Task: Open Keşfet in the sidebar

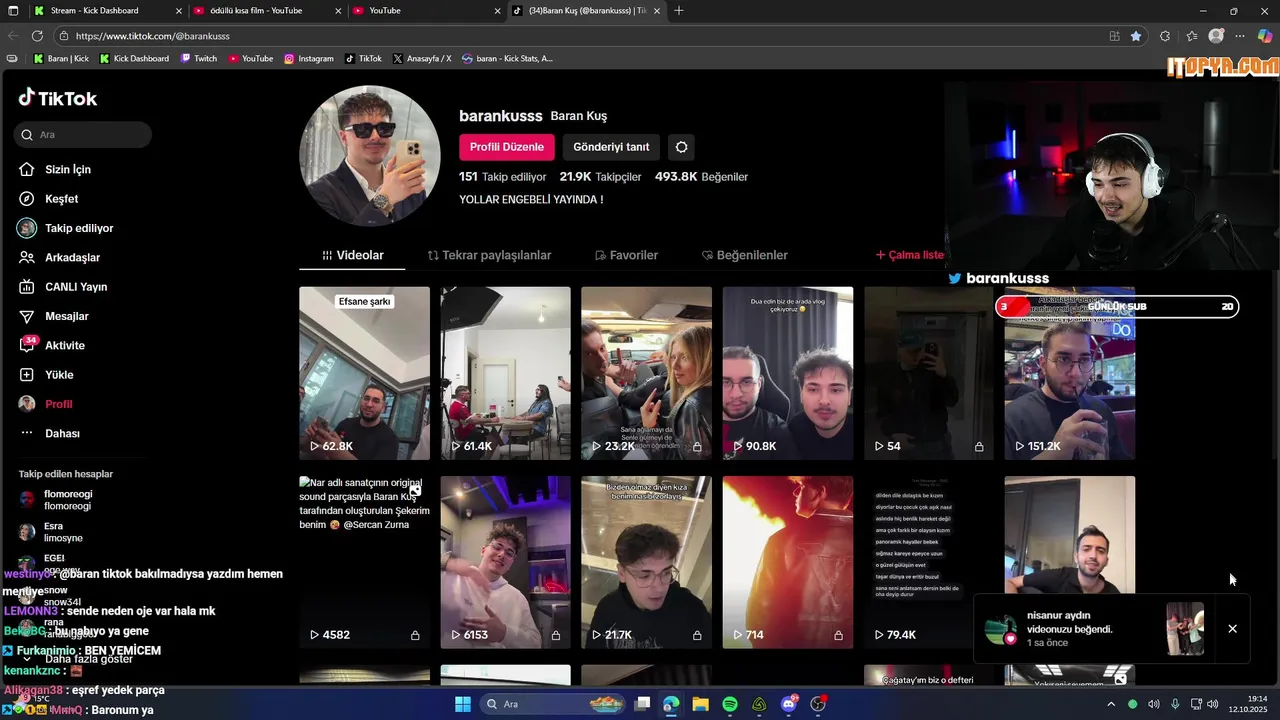Action: click(48, 199)
